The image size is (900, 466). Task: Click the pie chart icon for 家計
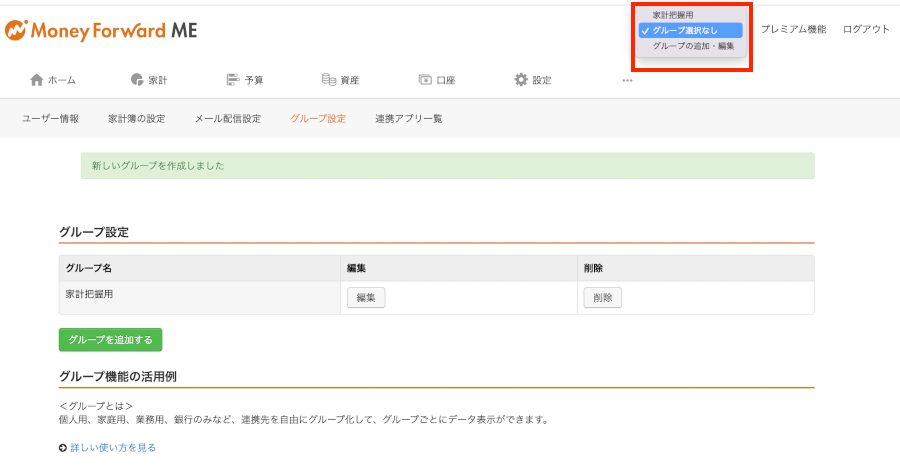click(137, 80)
